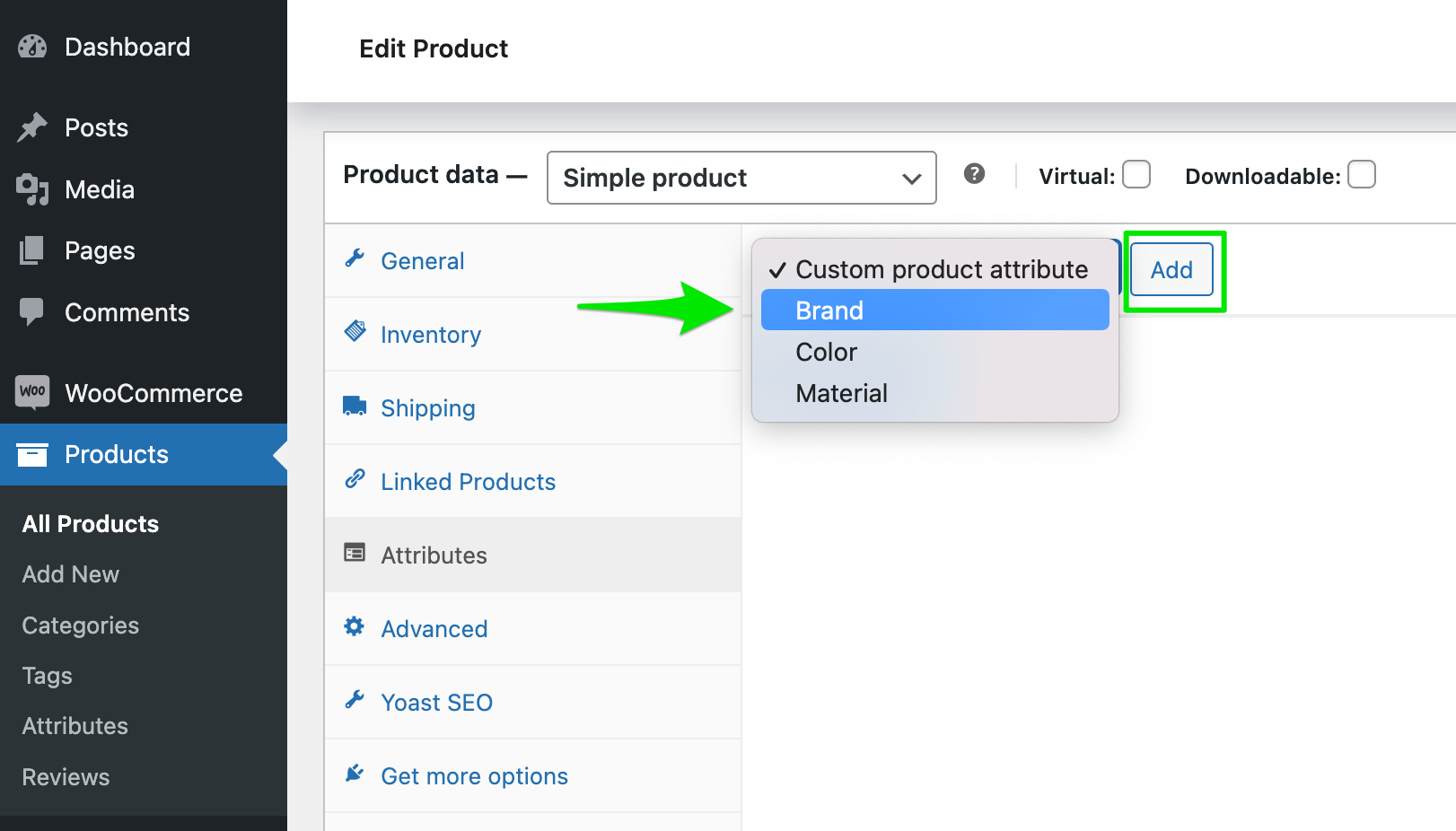Screen dimensions: 1456x831
Task: Enable the Virtual checkbox
Action: pyautogui.click(x=1136, y=175)
